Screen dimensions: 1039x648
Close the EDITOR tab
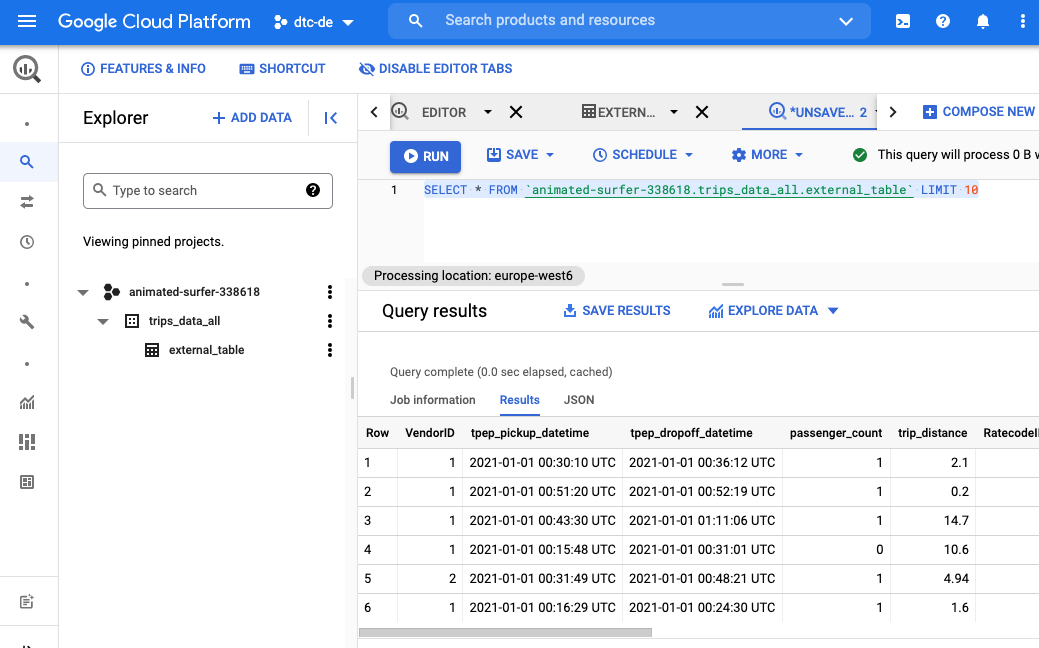tap(516, 112)
